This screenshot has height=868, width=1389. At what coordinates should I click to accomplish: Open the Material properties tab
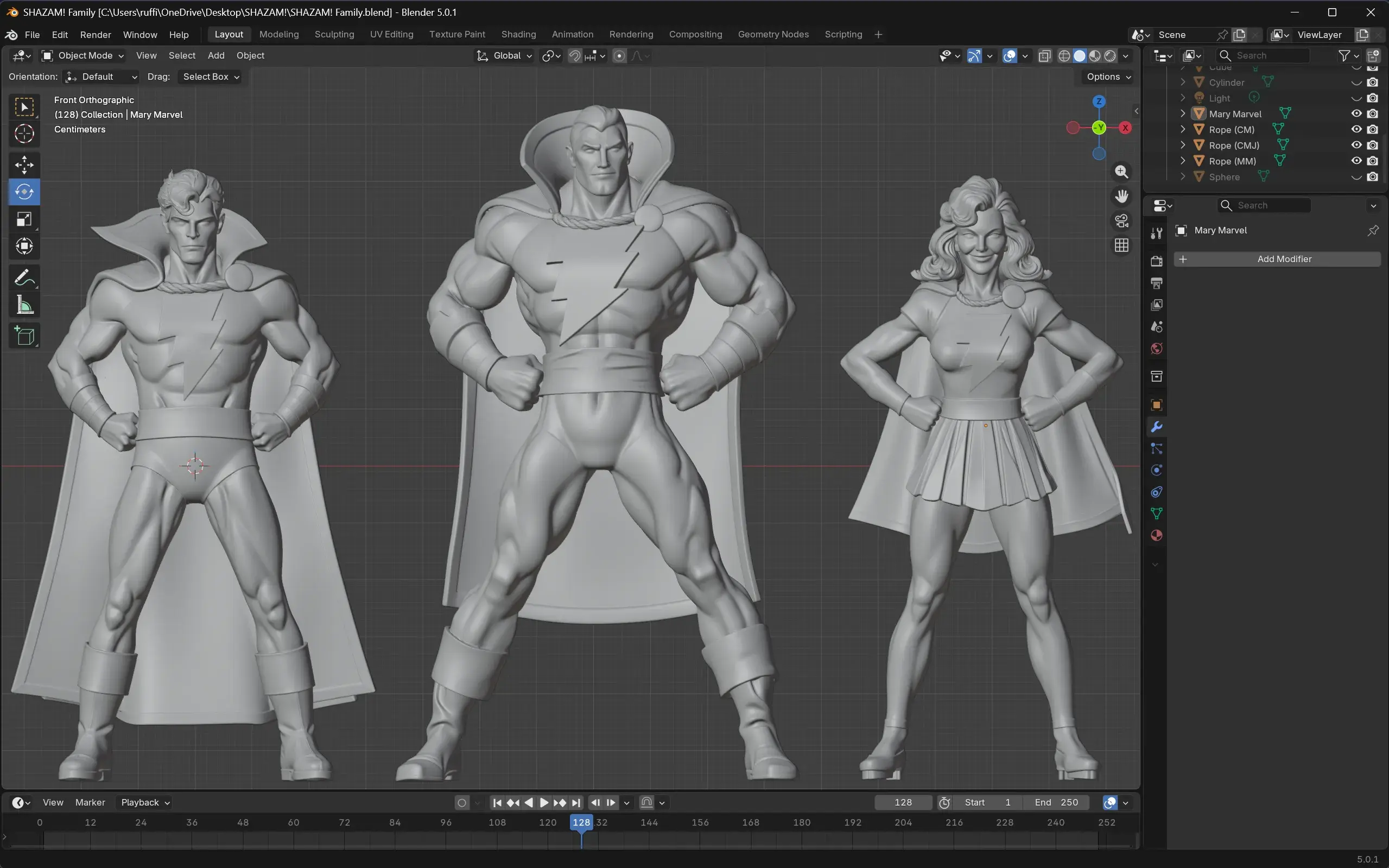(1157, 536)
